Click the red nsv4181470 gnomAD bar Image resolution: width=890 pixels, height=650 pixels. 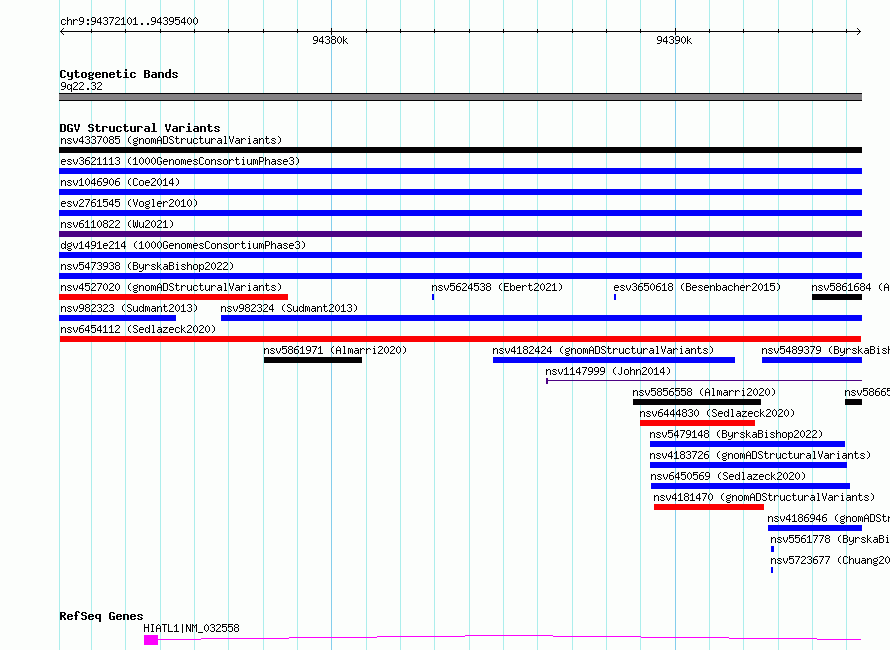(708, 507)
